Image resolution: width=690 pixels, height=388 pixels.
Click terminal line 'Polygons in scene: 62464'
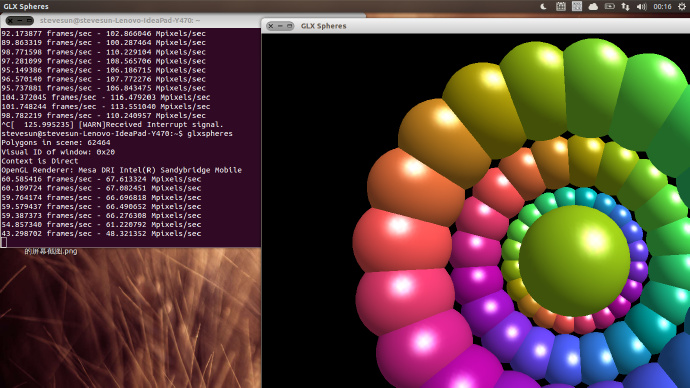click(x=56, y=143)
